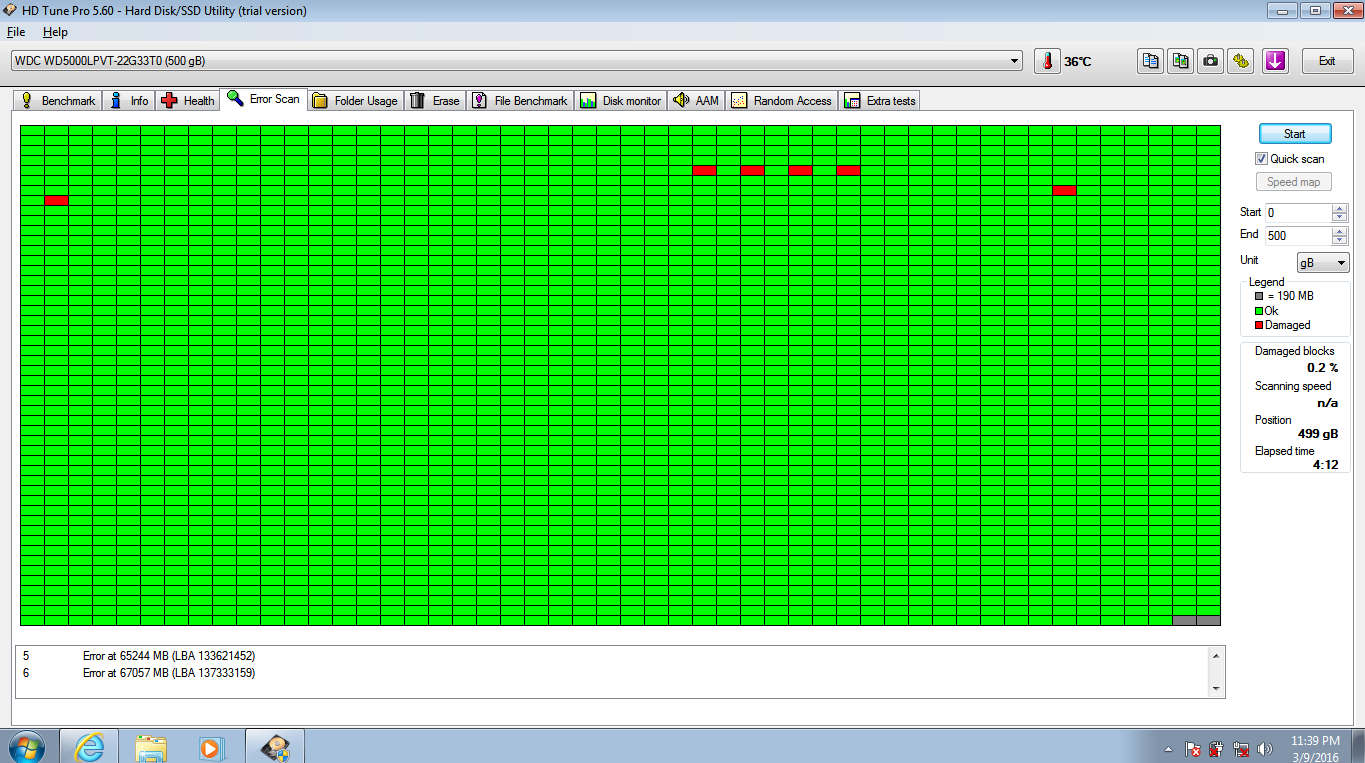Click the Position value '499 gB'
This screenshot has width=1365, height=763.
(1317, 434)
